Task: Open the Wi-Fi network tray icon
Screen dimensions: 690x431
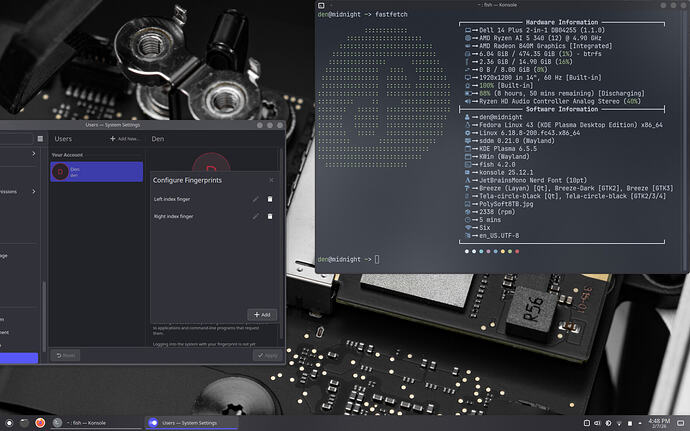Action: point(619,423)
